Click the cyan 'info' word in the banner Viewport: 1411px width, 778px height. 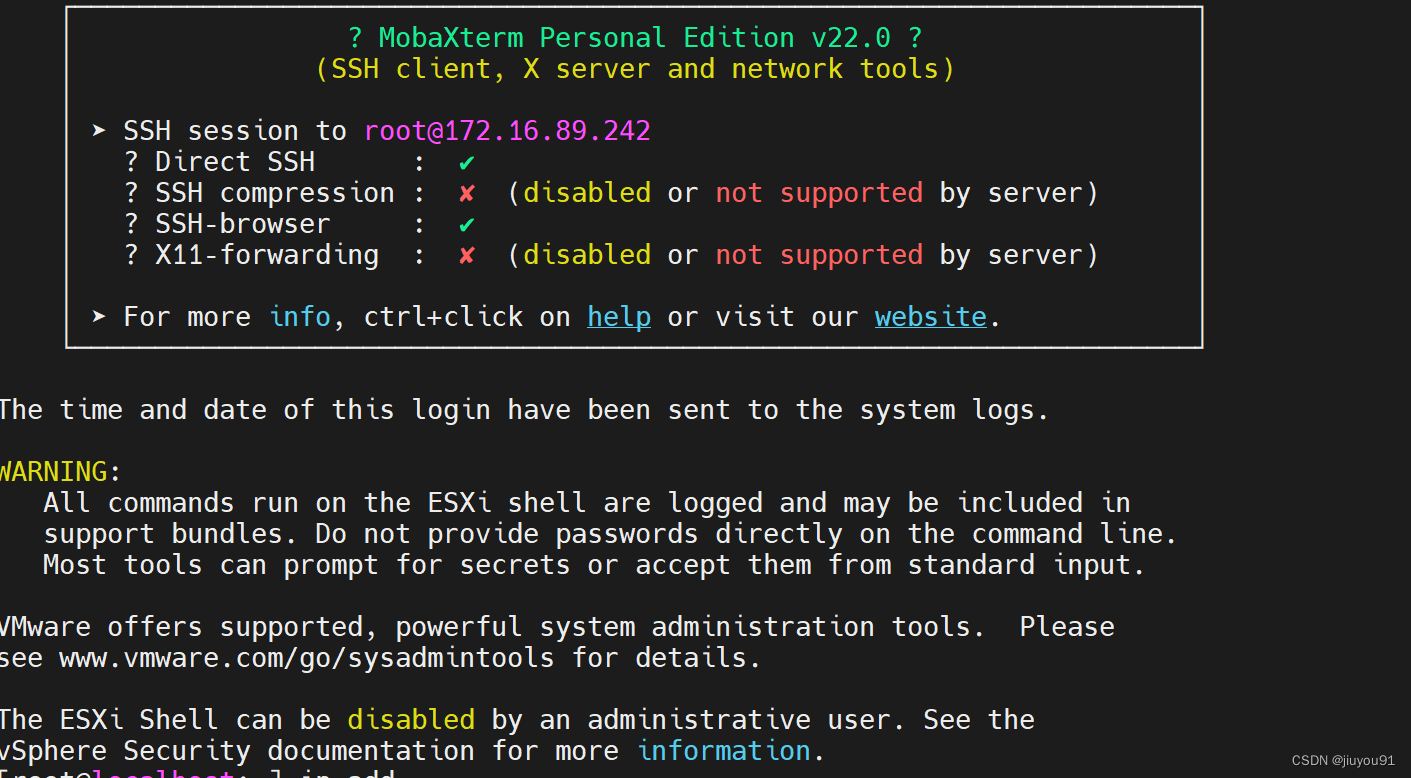[x=300, y=317]
